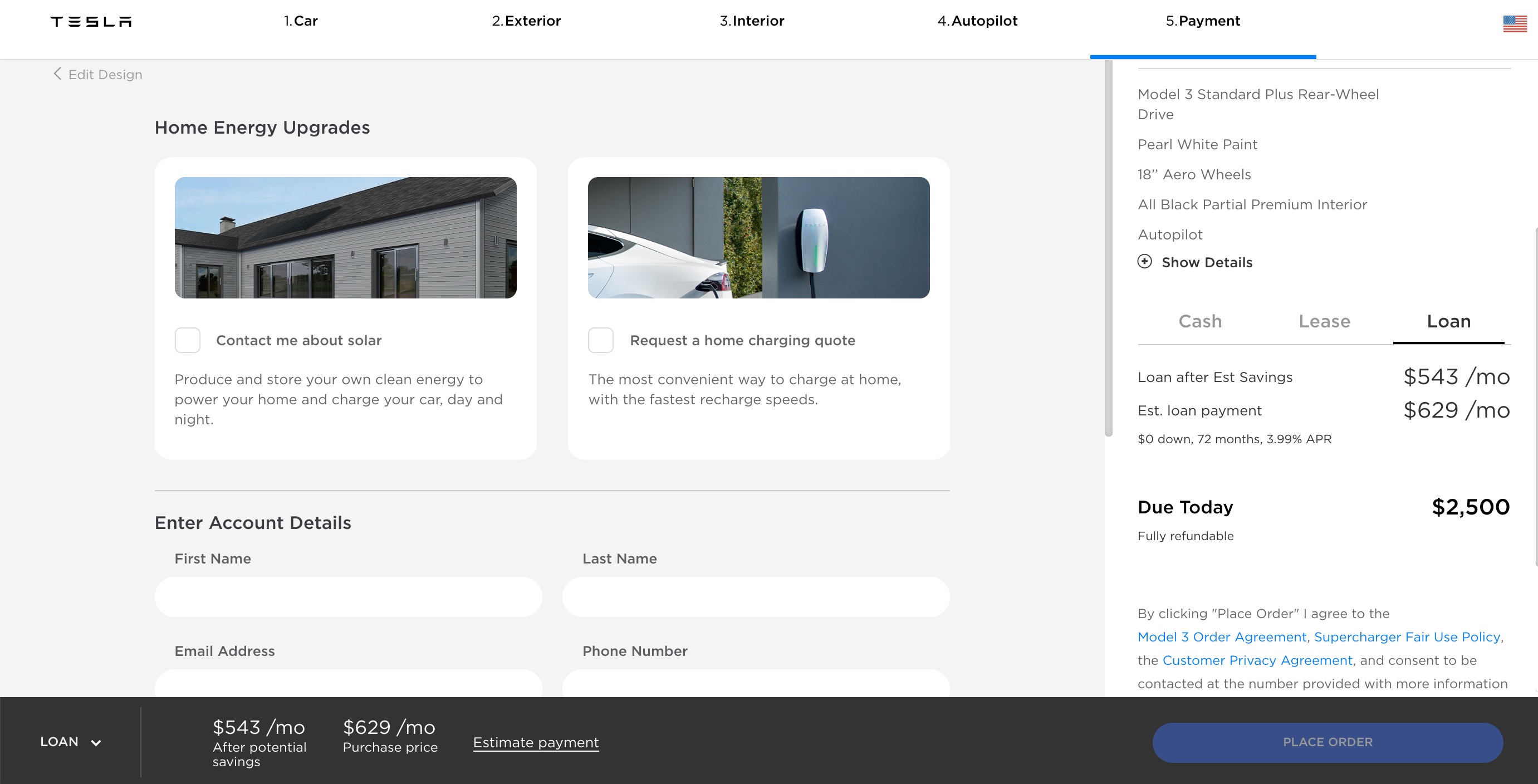This screenshot has height=784, width=1538.
Task: Click the First Name input field
Action: pyautogui.click(x=349, y=596)
